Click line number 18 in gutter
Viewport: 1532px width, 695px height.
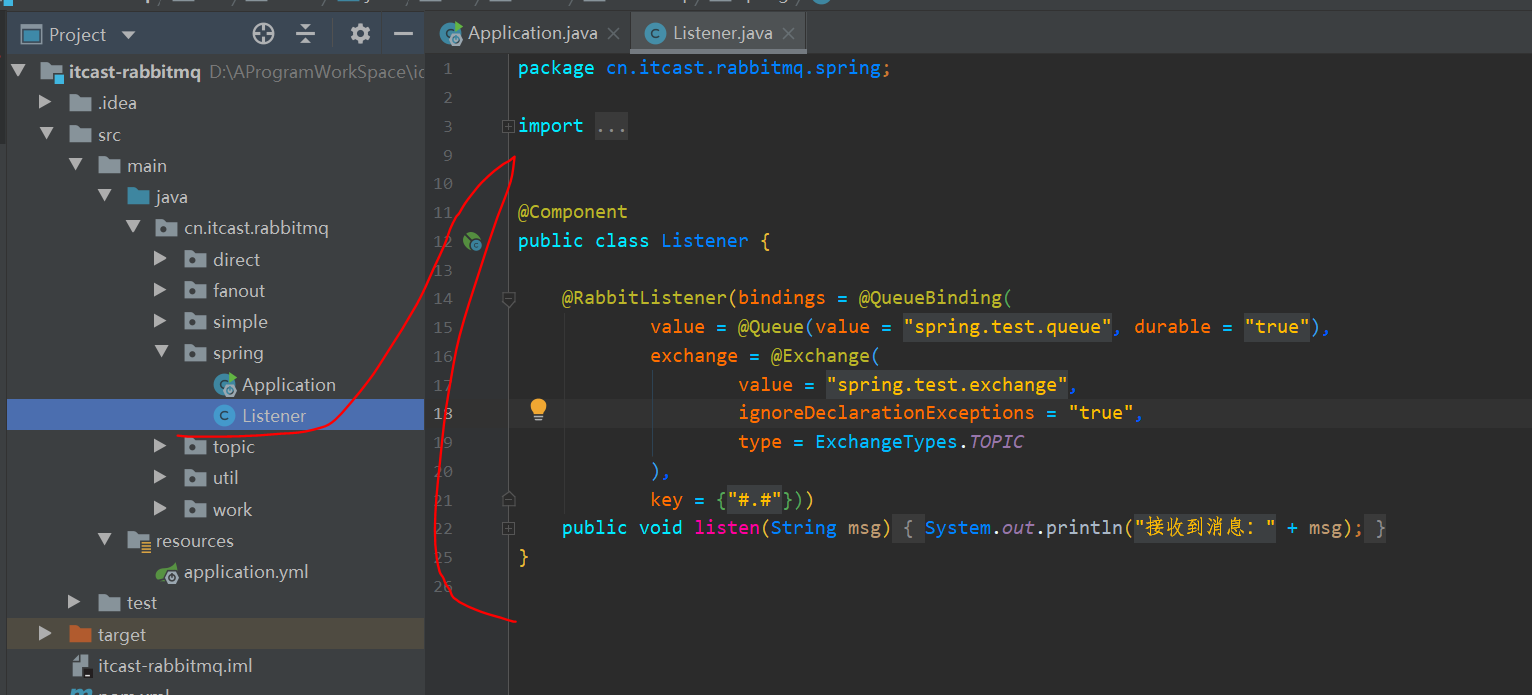442,413
